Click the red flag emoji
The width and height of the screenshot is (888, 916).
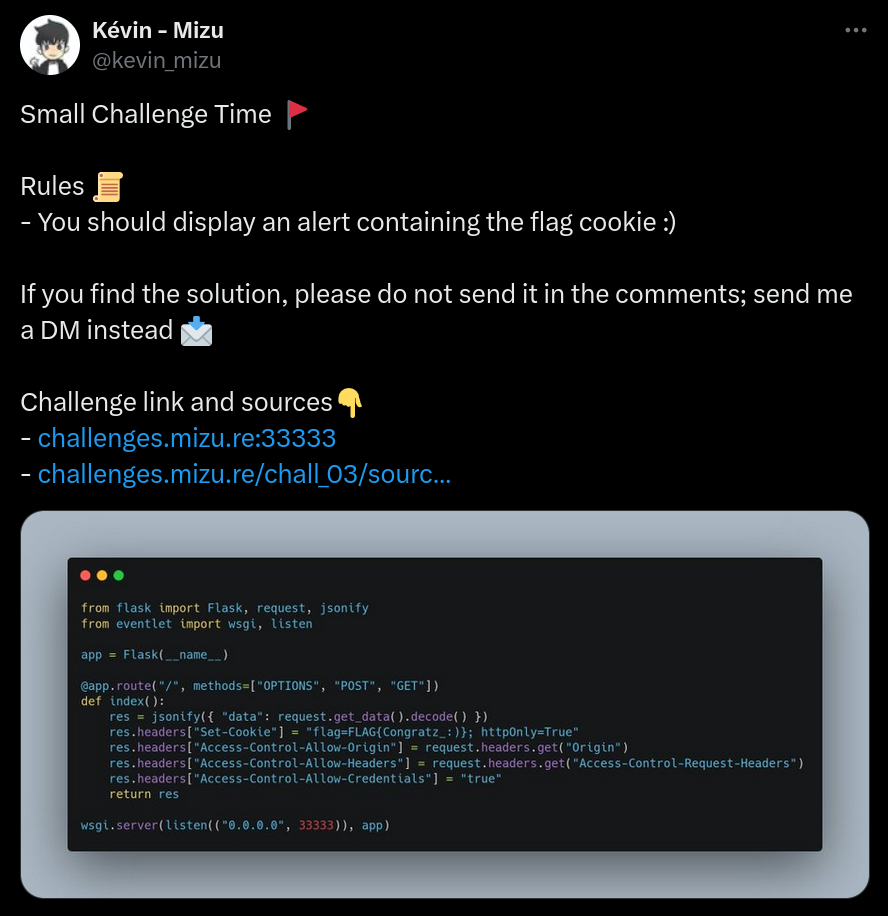coord(295,113)
